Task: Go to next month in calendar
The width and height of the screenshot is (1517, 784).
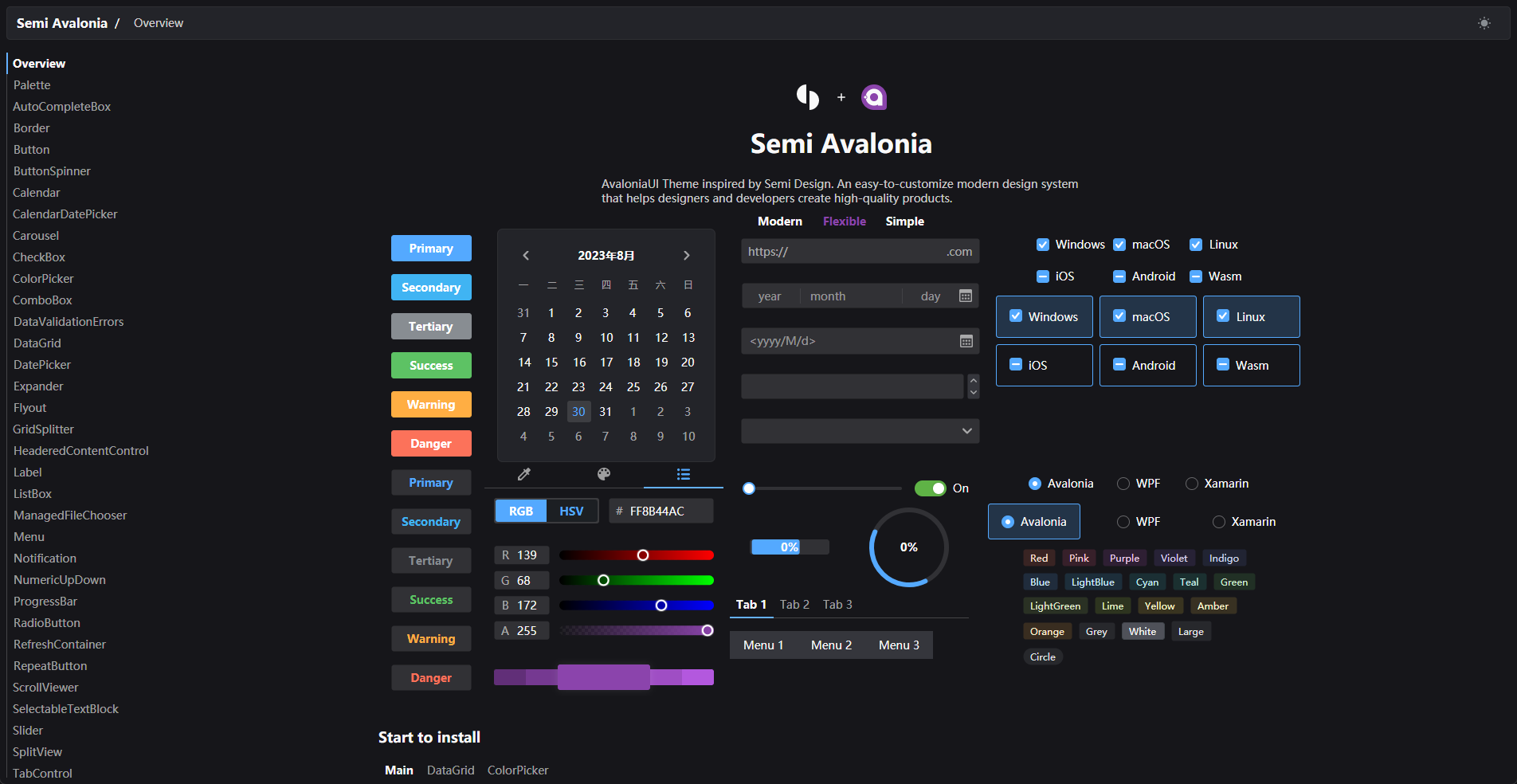Action: pos(686,256)
